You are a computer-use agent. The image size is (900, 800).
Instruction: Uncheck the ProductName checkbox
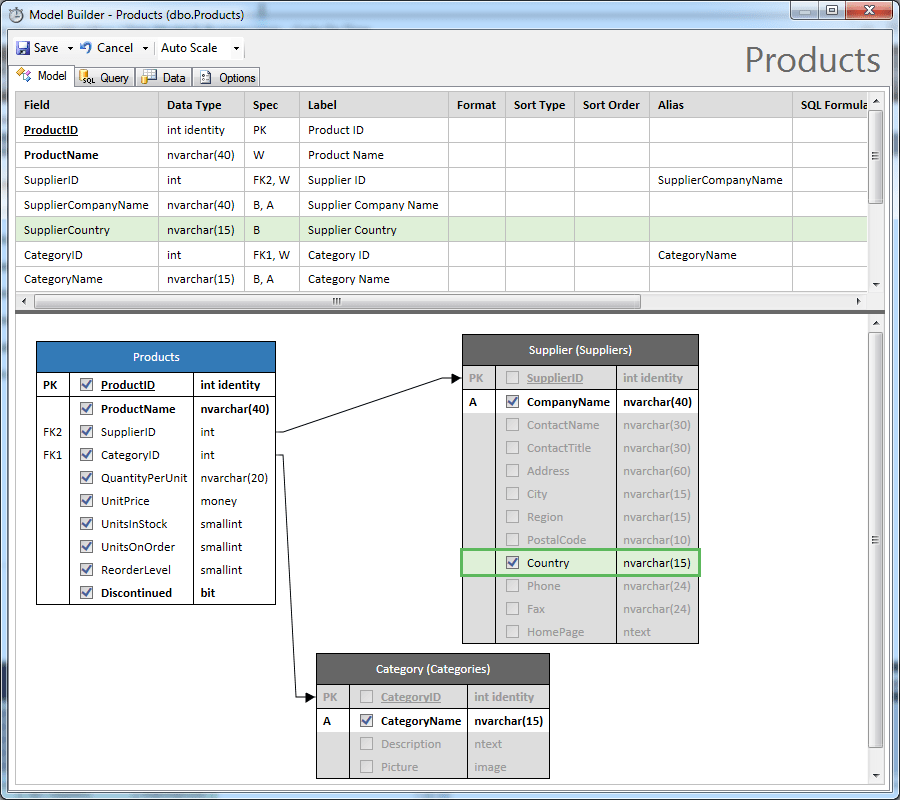(87, 409)
